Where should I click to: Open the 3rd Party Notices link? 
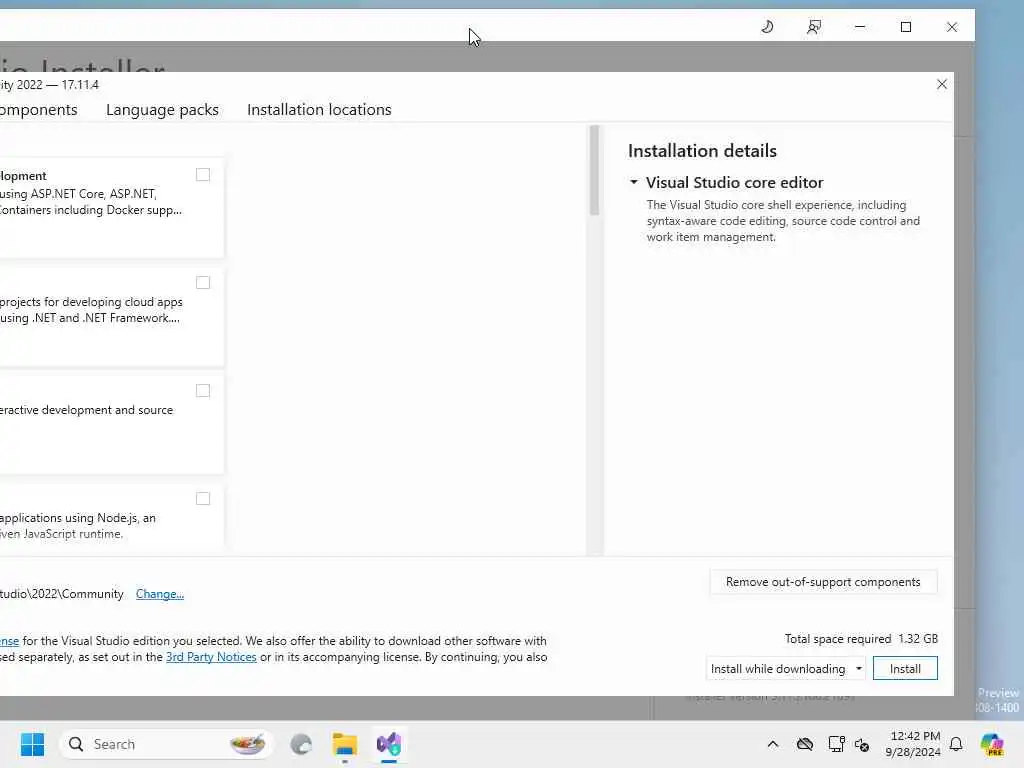[211, 657]
